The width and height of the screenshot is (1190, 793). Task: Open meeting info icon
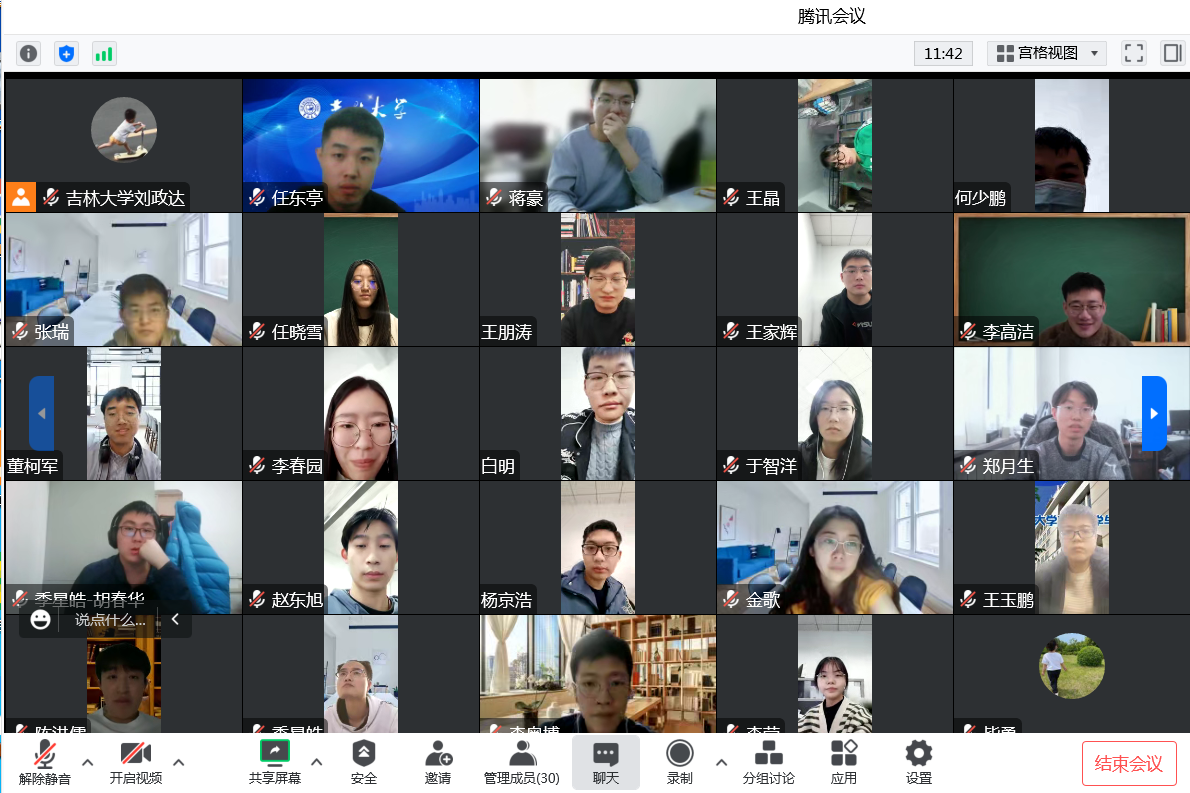click(29, 53)
